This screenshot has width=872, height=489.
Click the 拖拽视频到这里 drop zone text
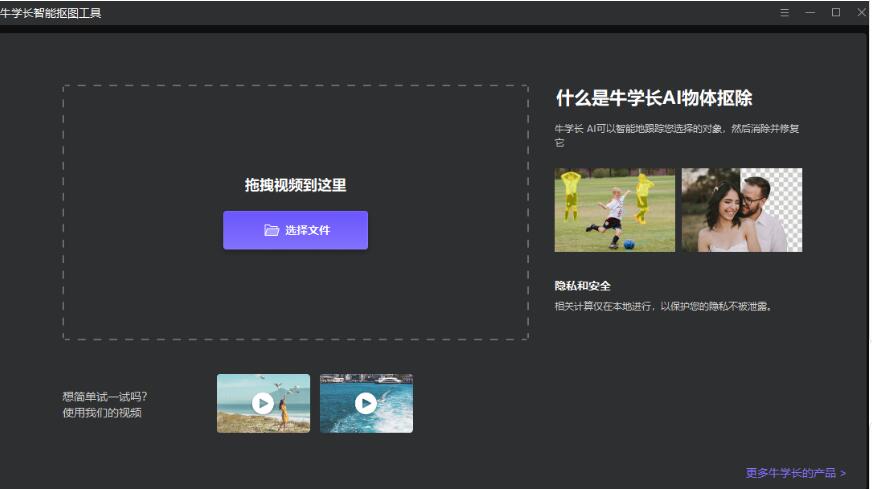295,185
